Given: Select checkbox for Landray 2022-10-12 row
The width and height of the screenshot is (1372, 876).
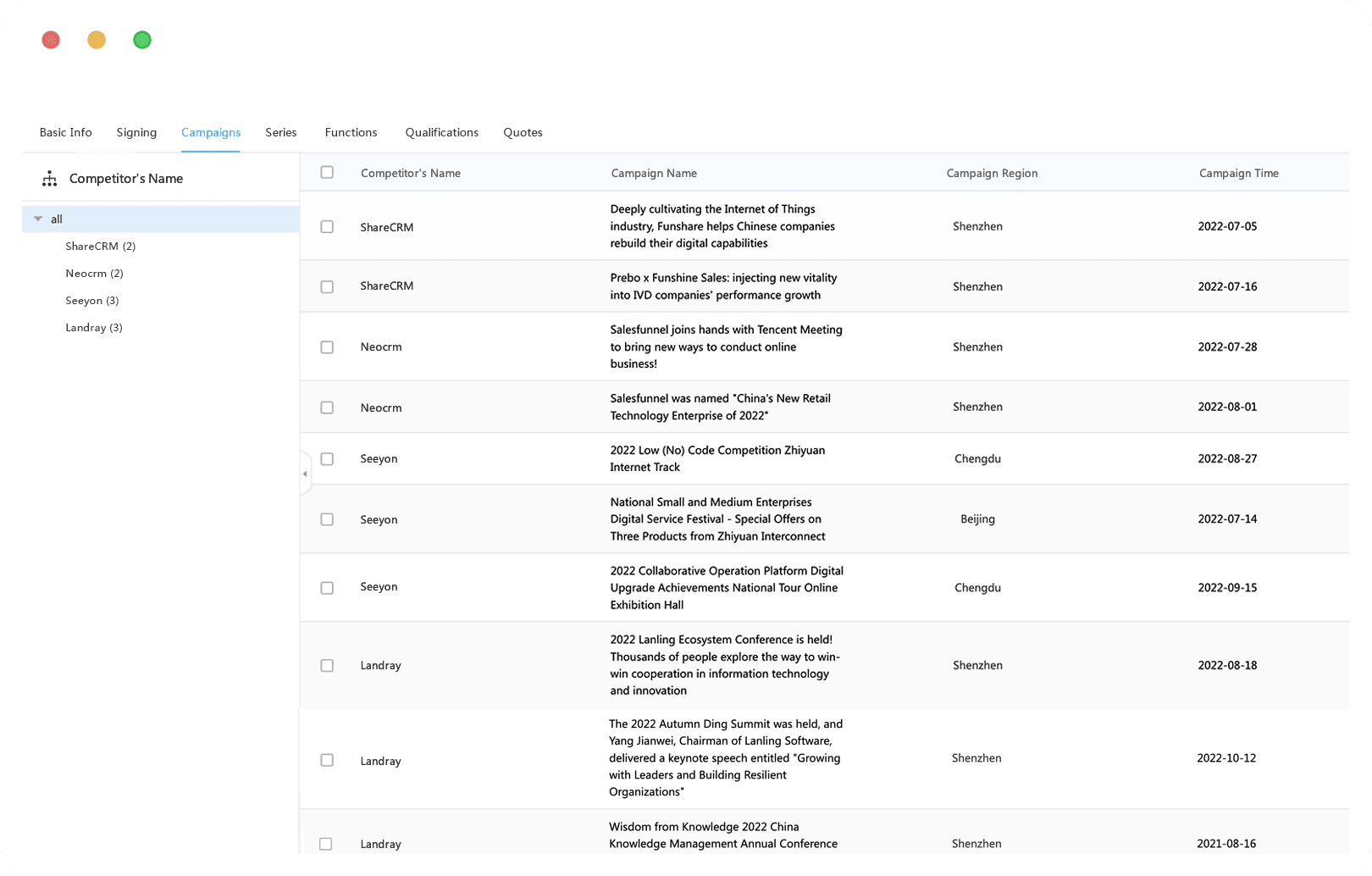Looking at the screenshot, I should pos(327,761).
